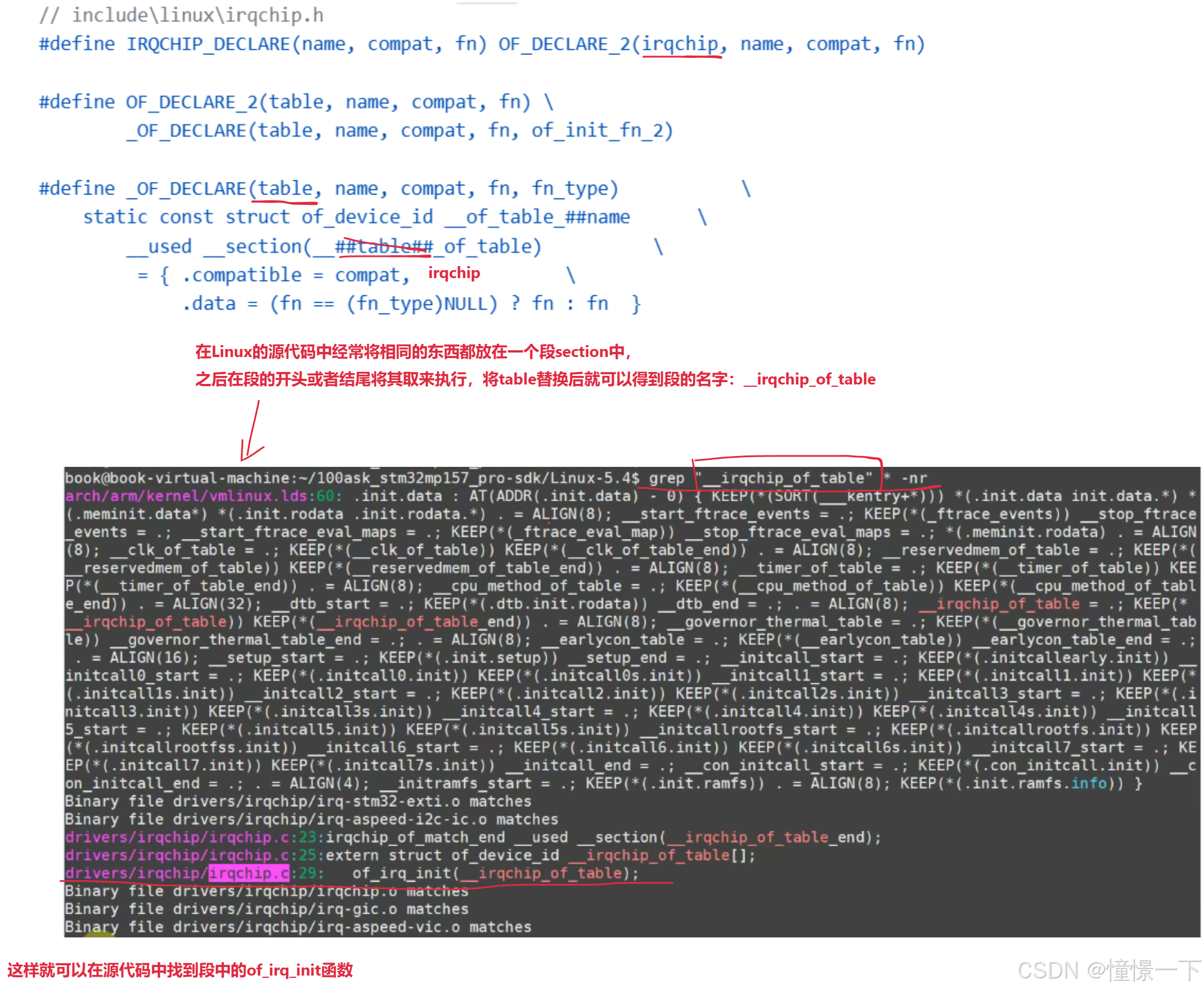
Task: Click the struck-through ##table## text
Action: point(384,247)
